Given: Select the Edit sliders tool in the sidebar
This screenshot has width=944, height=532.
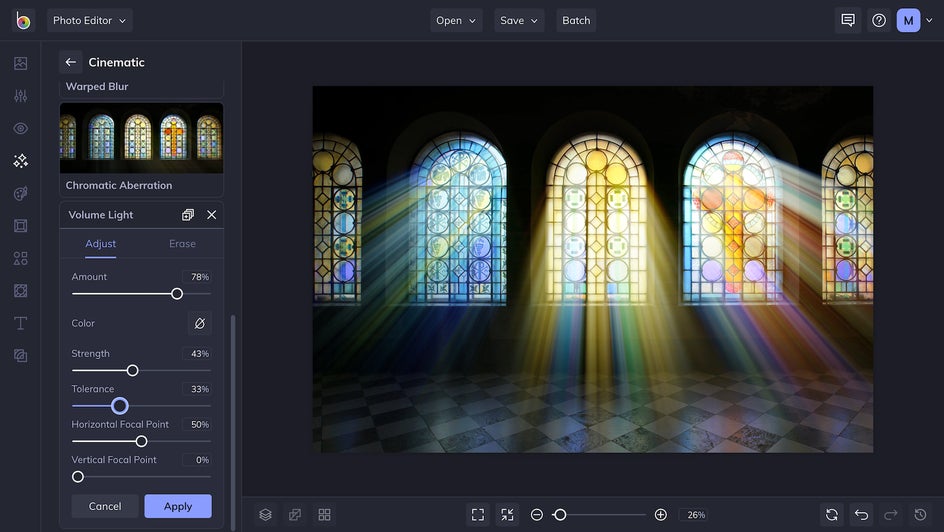Looking at the screenshot, I should (20, 96).
